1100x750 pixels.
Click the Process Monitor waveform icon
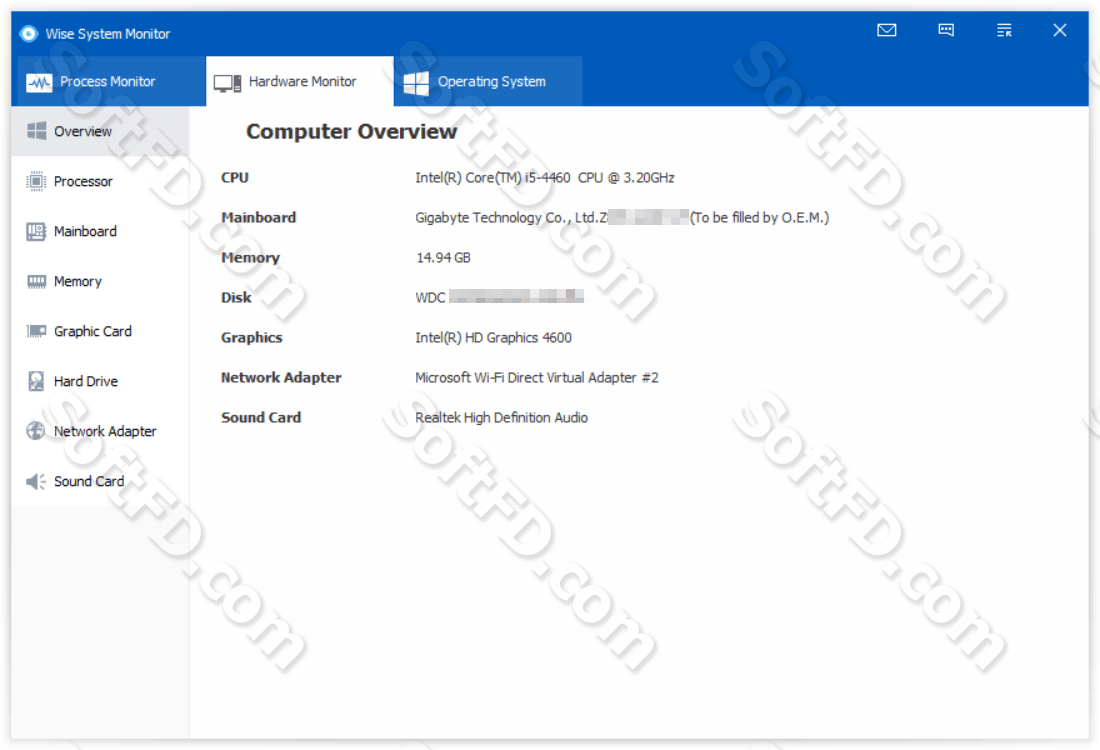pos(39,83)
